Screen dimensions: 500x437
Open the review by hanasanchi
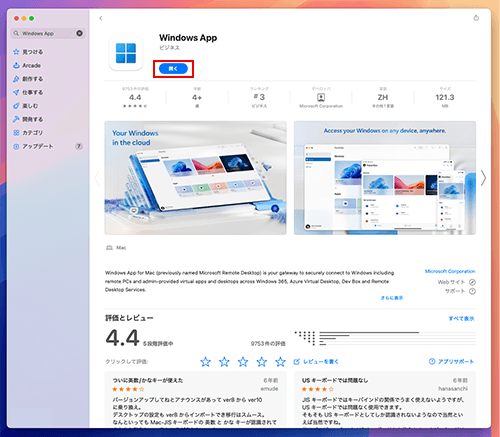(x=385, y=399)
